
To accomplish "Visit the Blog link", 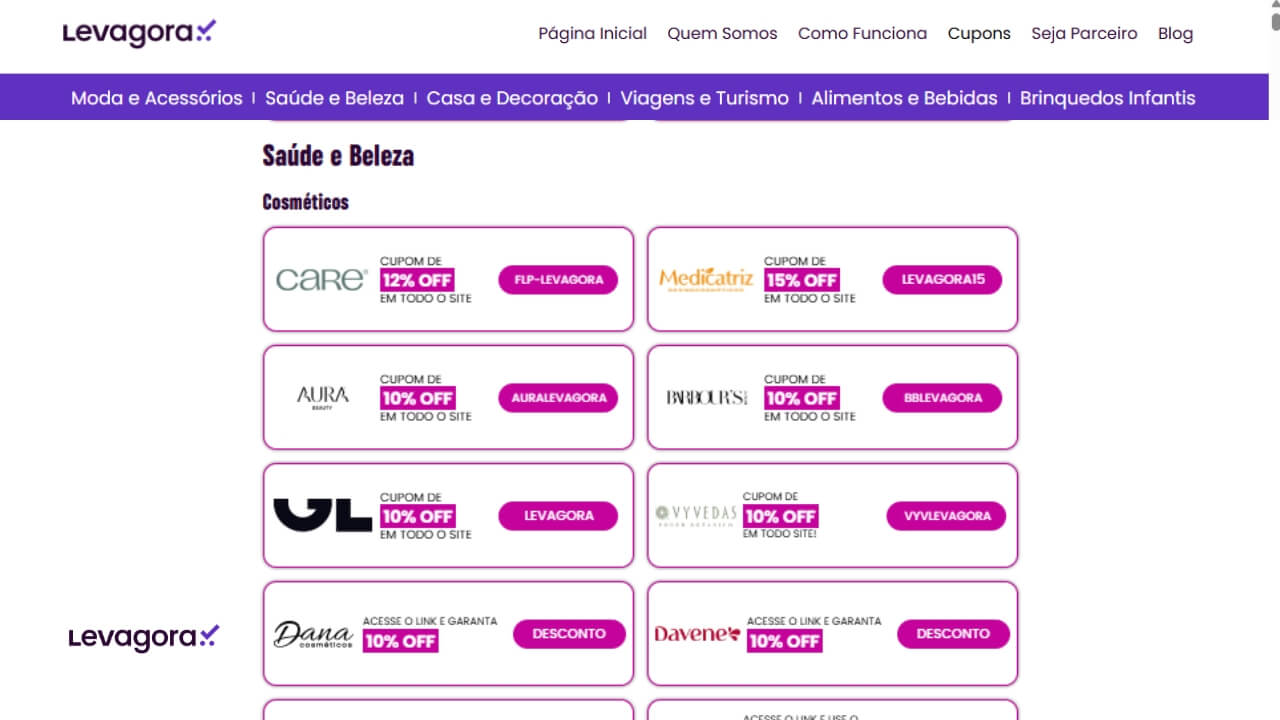I will 1175,33.
